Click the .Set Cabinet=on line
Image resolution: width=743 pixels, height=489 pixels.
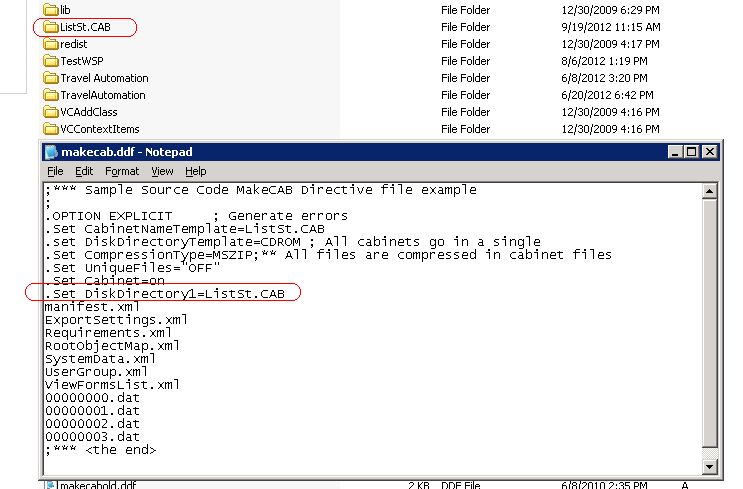pos(105,281)
